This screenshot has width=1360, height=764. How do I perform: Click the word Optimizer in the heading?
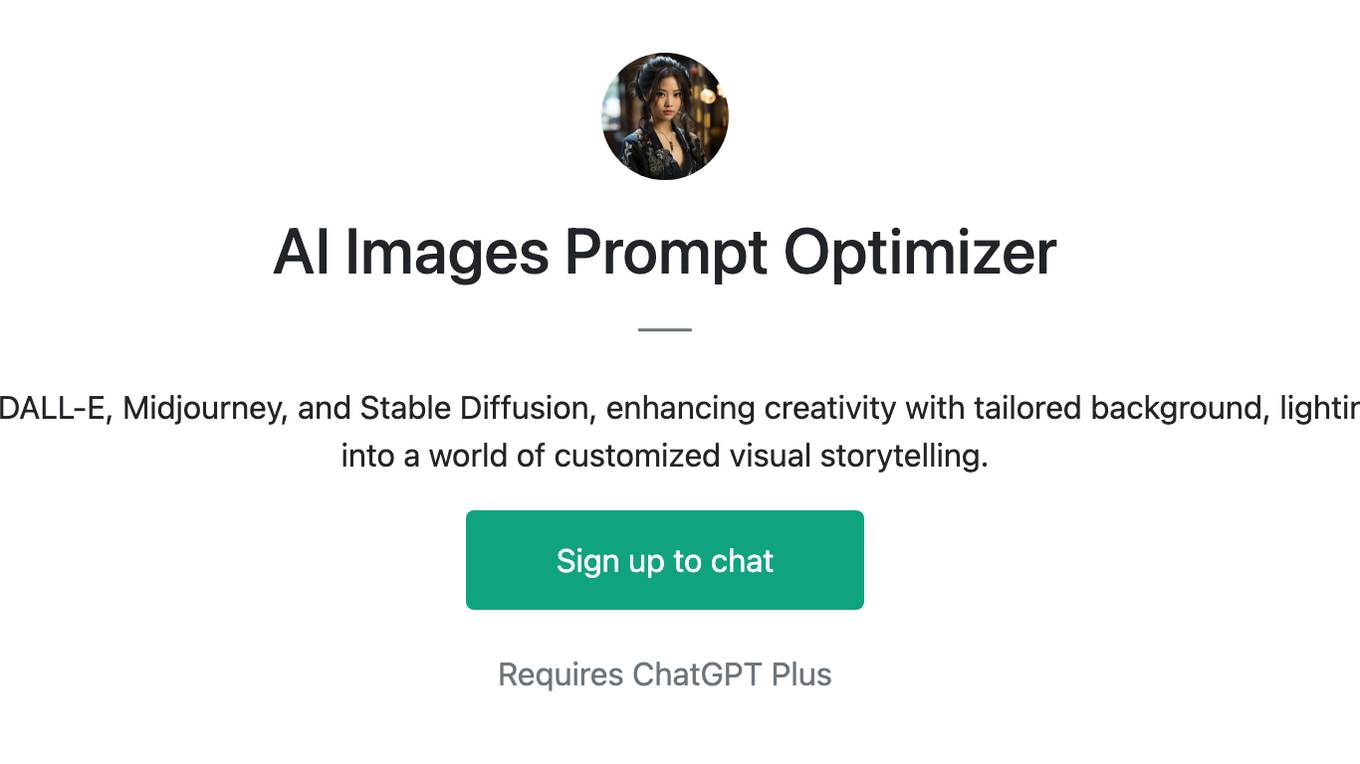click(x=920, y=252)
